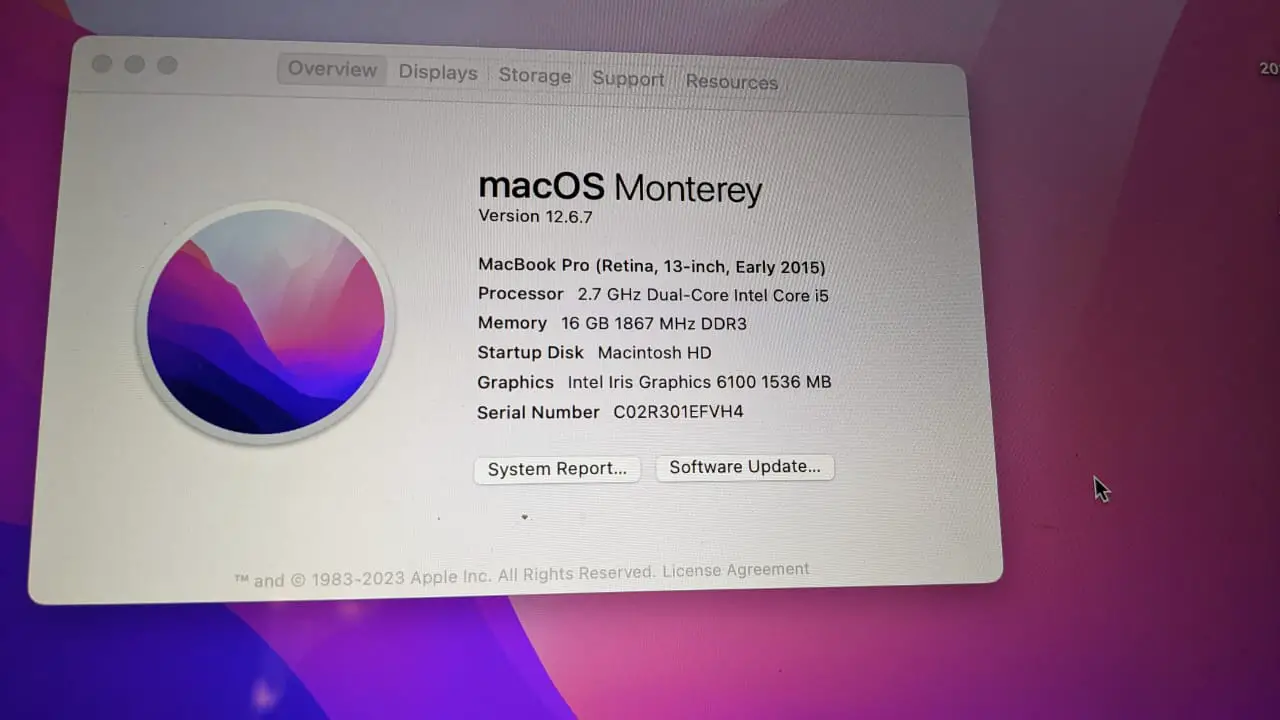Click the minimize window button
The image size is (1280, 720).
(x=134, y=64)
